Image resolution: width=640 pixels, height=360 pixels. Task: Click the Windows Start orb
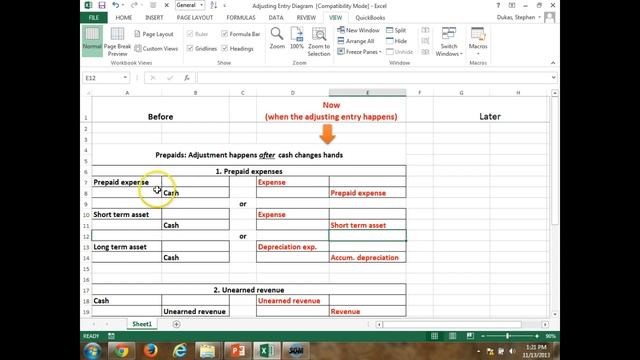[x=93, y=351]
